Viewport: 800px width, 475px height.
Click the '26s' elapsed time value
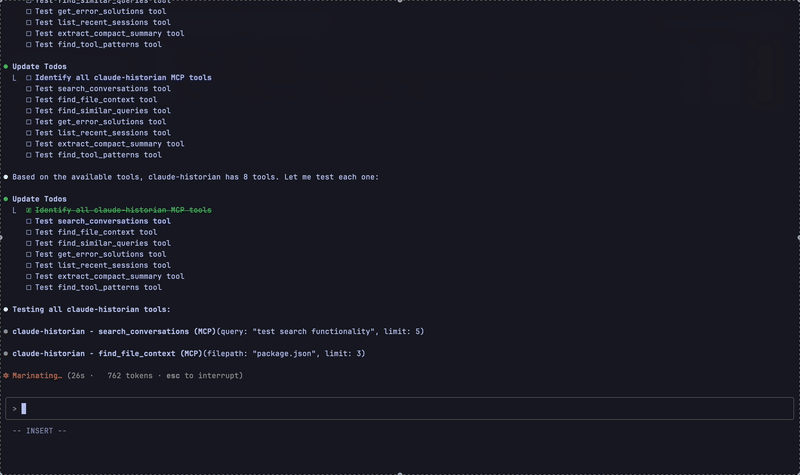coord(78,376)
